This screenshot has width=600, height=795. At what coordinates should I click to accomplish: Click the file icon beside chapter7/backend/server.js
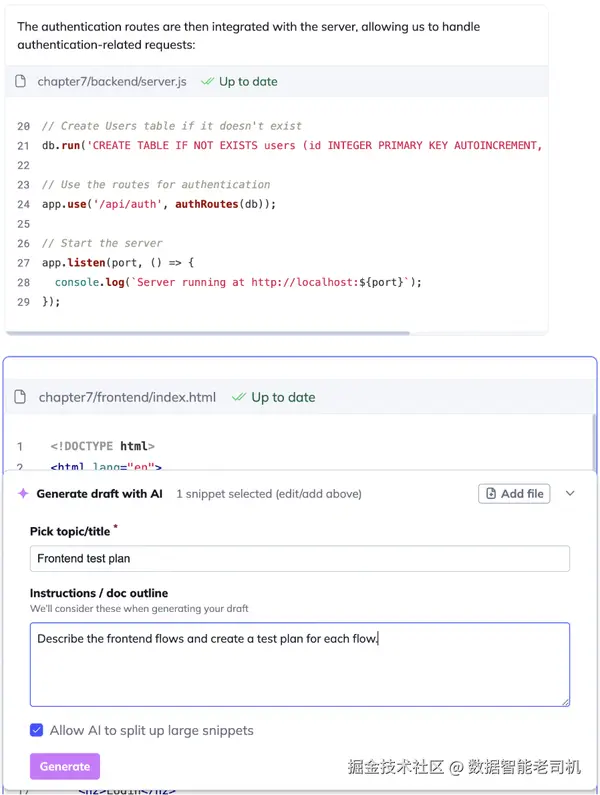click(x=20, y=81)
